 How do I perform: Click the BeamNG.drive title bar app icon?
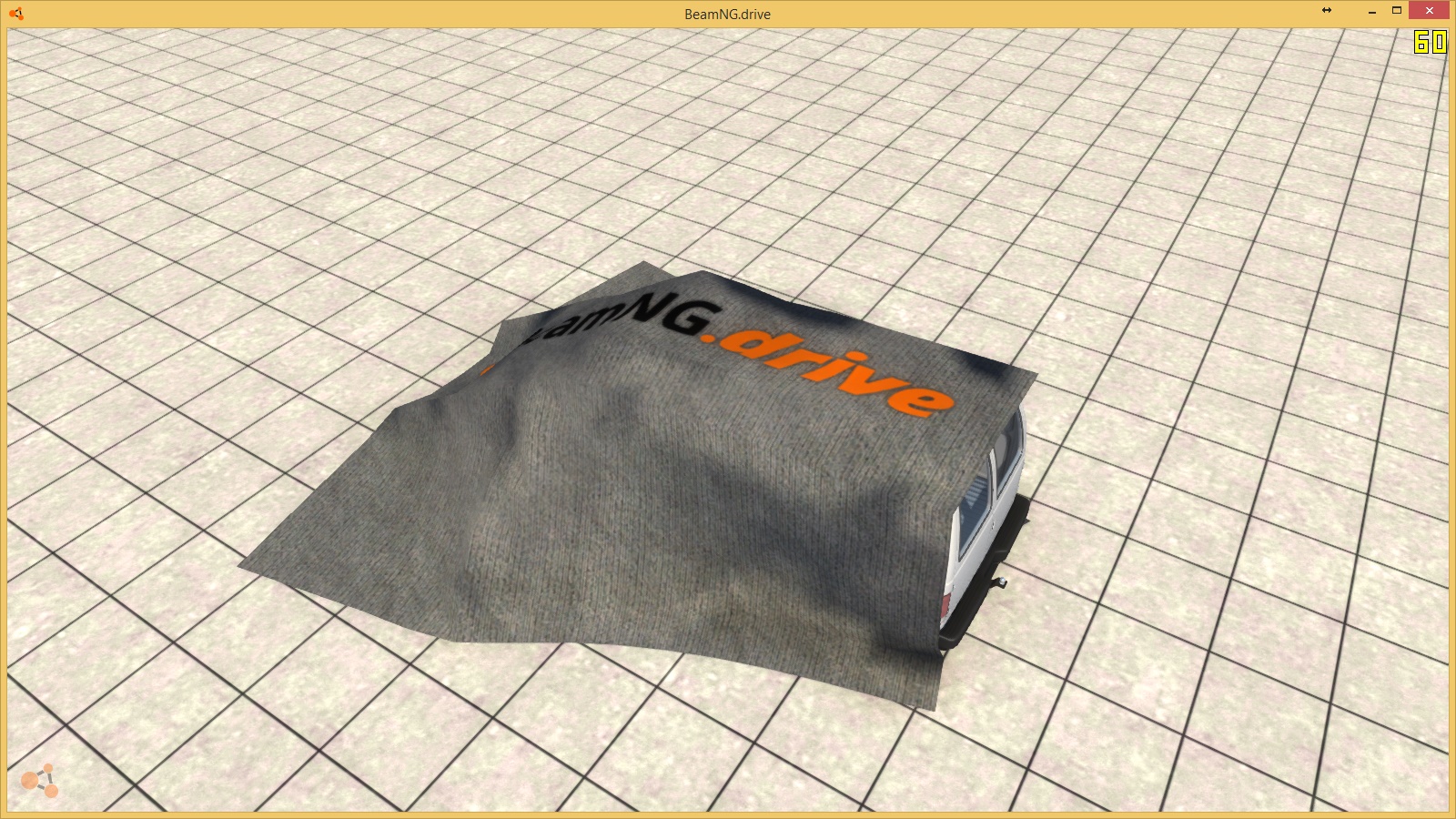click(15, 14)
